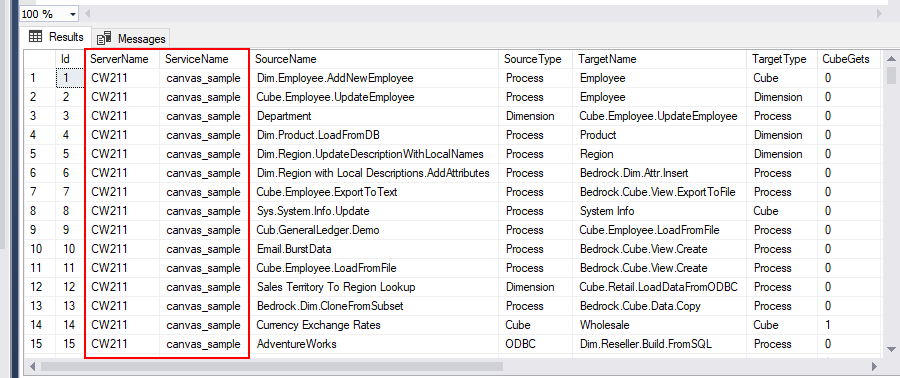Click TargetName cell Dim.Reseller.Build.FromSQL
This screenshot has height=378, width=900.
click(661, 344)
